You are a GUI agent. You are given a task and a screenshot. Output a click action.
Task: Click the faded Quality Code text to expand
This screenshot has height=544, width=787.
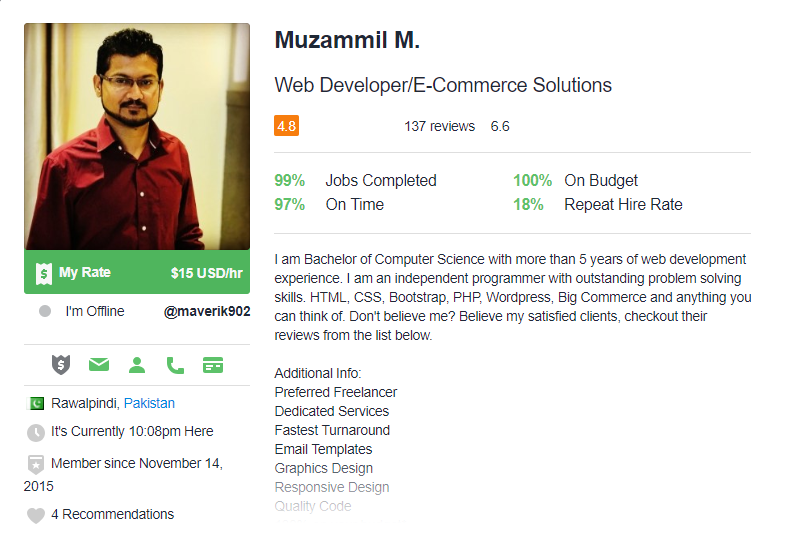coord(313,506)
